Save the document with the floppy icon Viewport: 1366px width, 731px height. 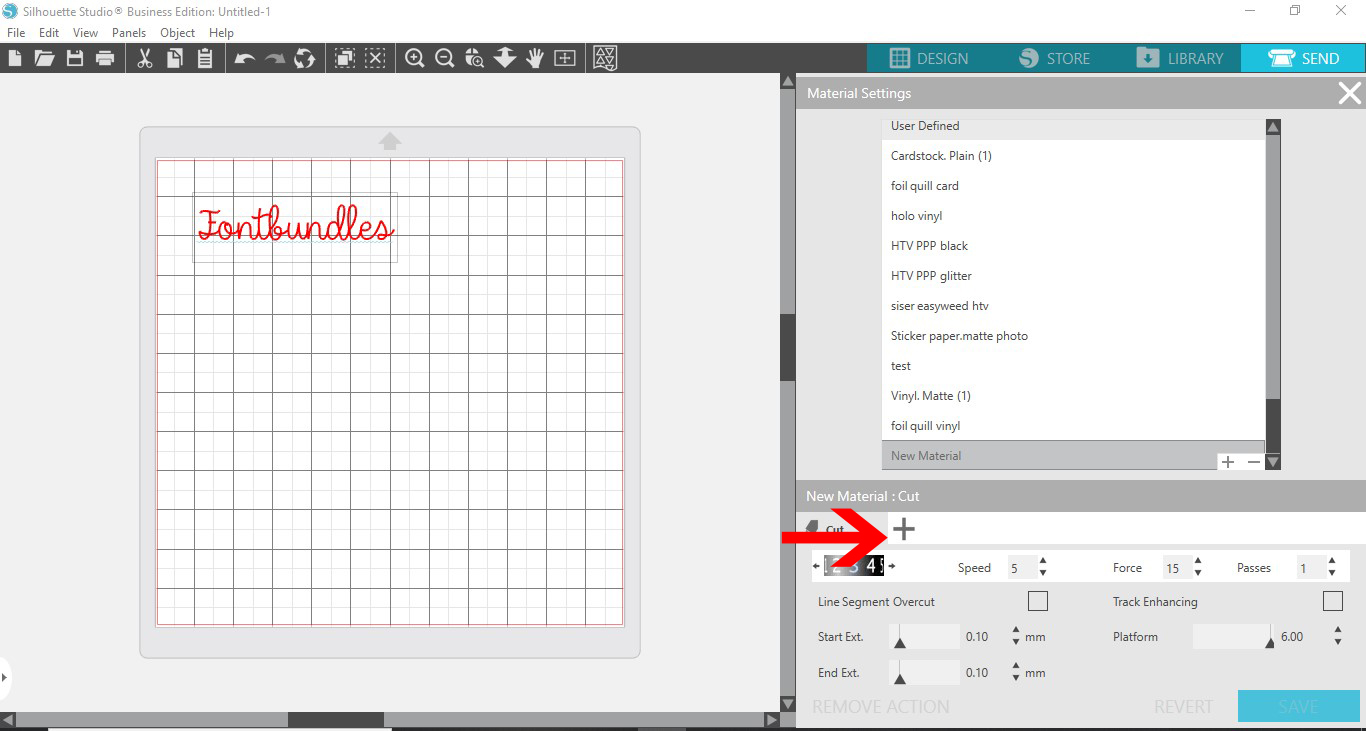pyautogui.click(x=75, y=58)
